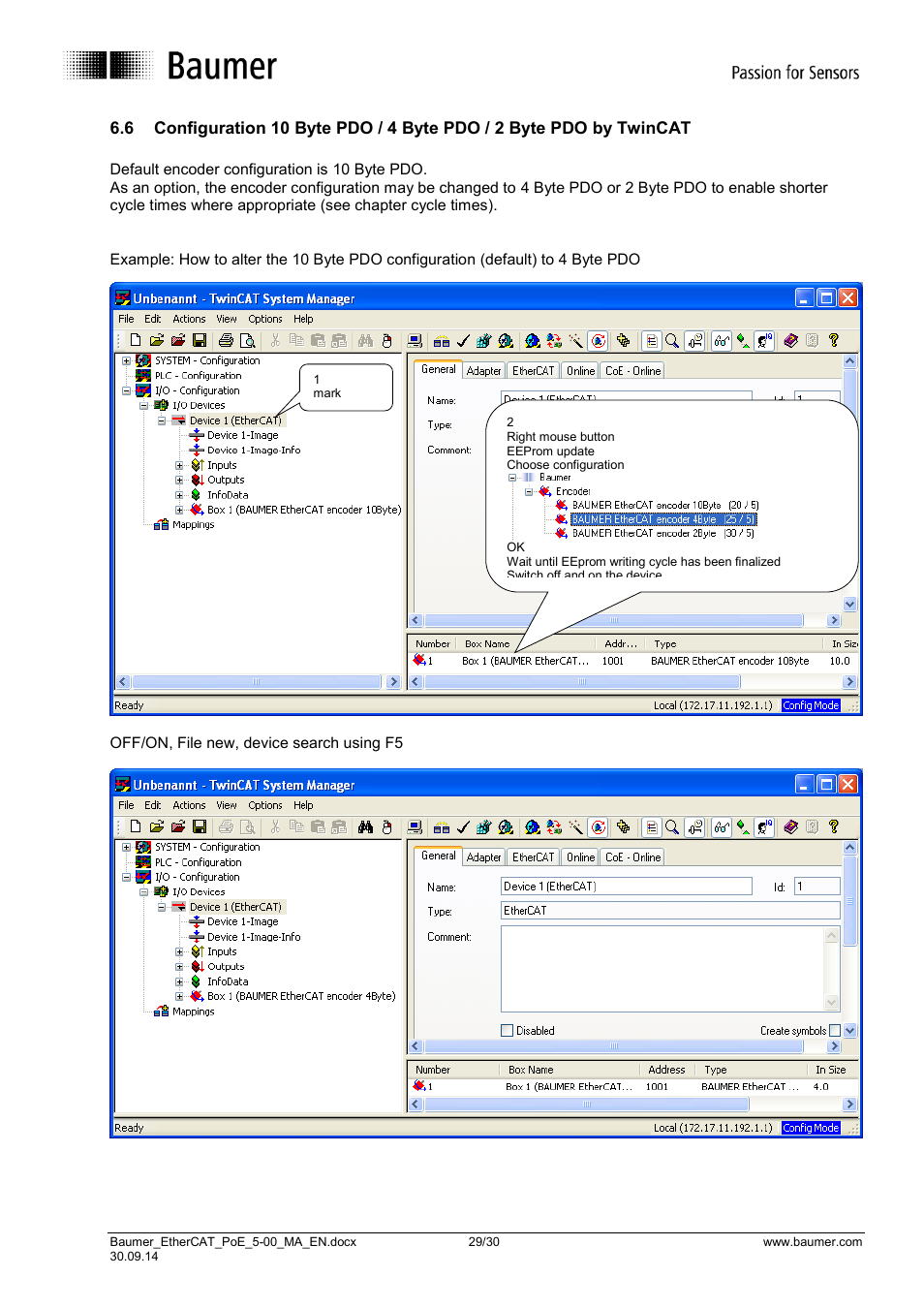
Task: Click yellow question-mark Help icon in 10Byte-encoder window
Action: click(833, 340)
